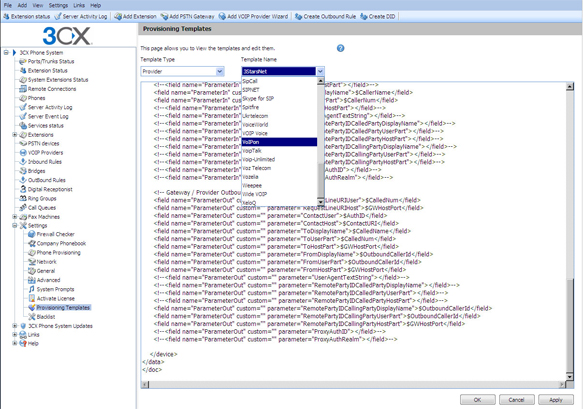Choose Skype for SIP template
Screen dimensions: 583x409
pyautogui.click(x=279, y=99)
